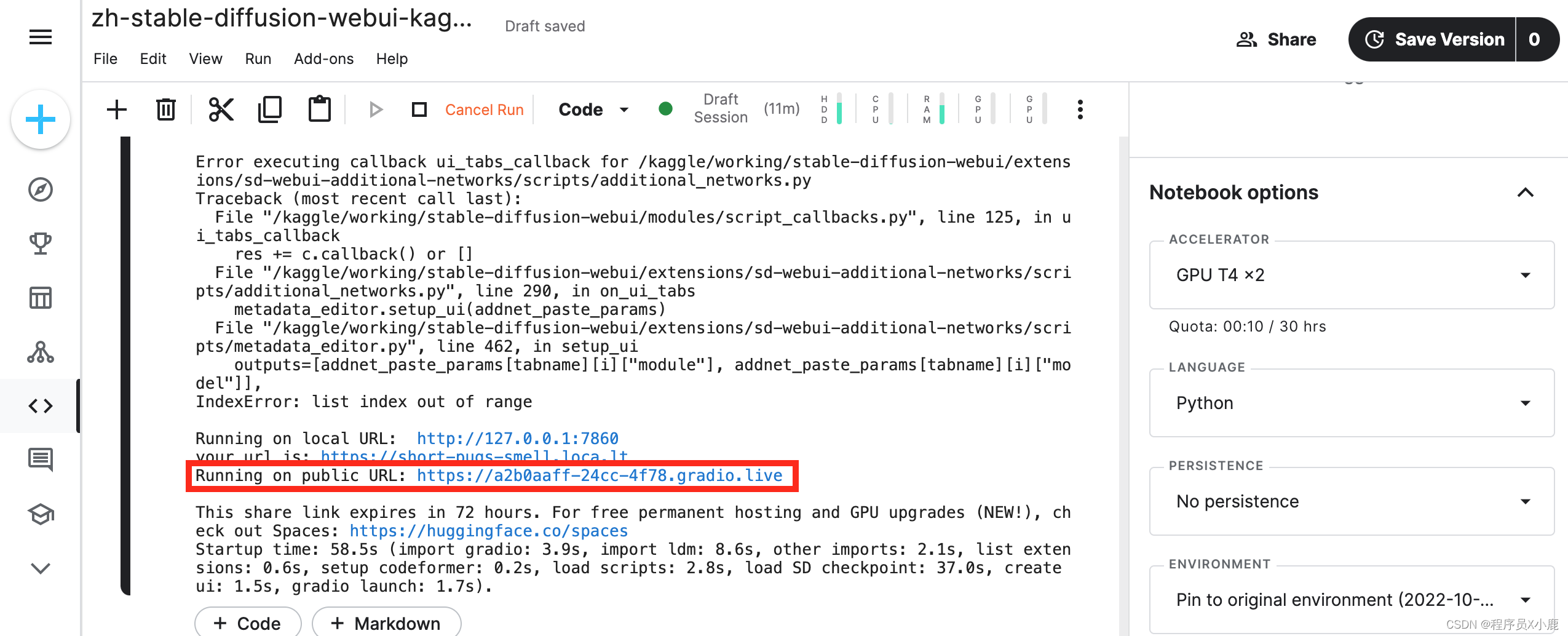Open the navigation hamburger menu

(39, 38)
